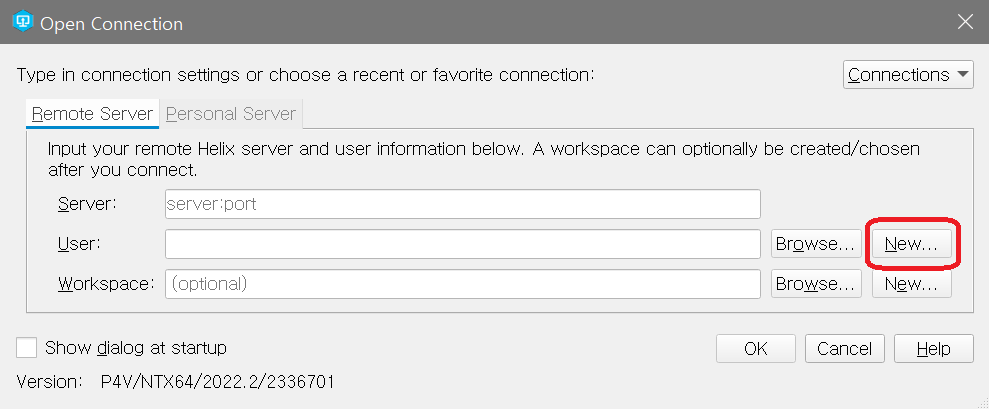Open the Connections dropdown
989x409 pixels.
[x=908, y=74]
